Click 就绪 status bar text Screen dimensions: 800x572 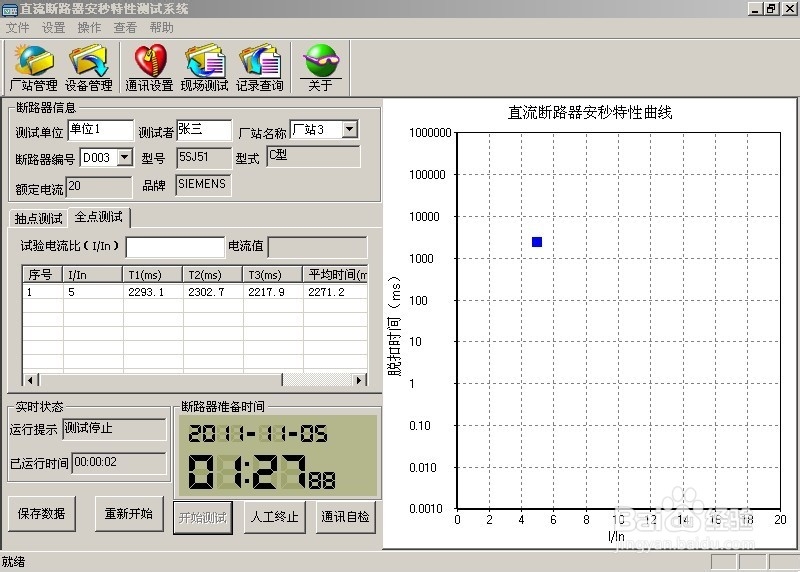(x=13, y=562)
